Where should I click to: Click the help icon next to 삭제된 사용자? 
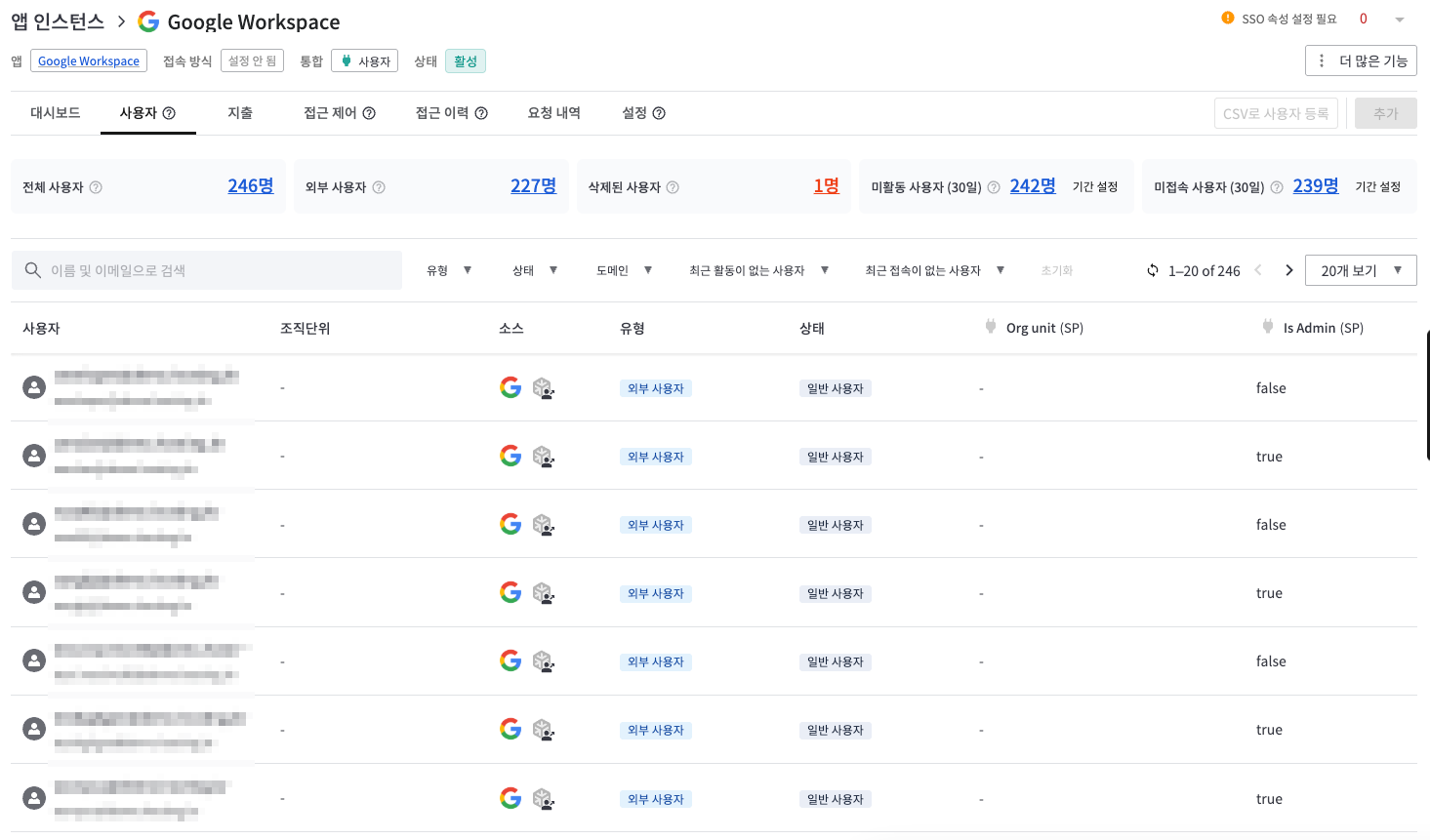[x=673, y=187]
